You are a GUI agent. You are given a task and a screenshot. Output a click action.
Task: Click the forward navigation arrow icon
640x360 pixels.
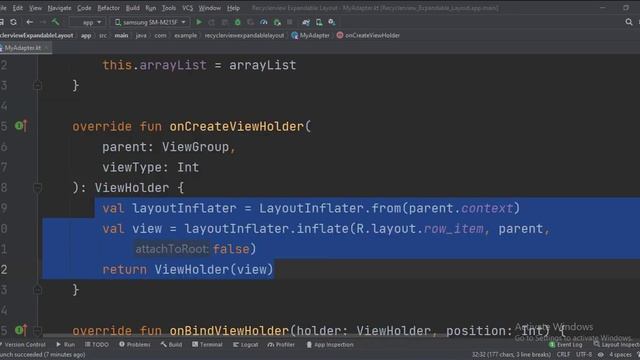click(x=42, y=22)
